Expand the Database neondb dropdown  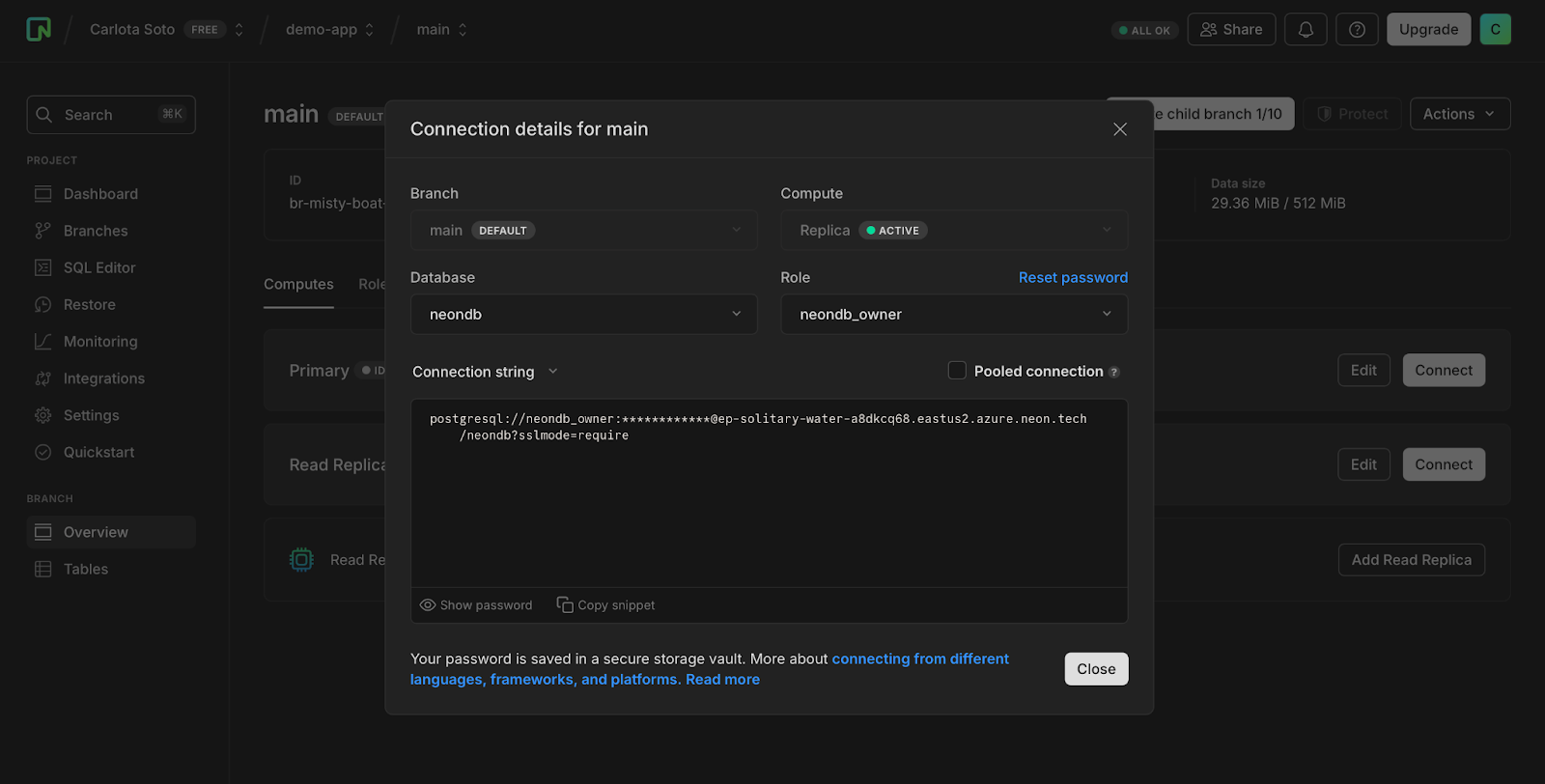pos(584,314)
